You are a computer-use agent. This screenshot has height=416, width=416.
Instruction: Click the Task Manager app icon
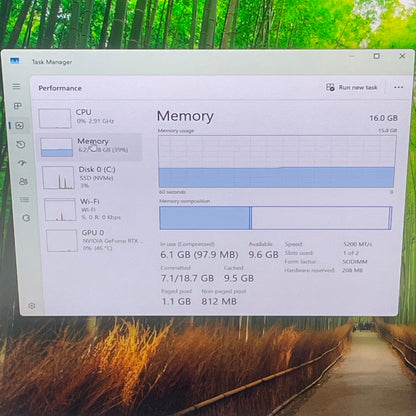click(15, 61)
